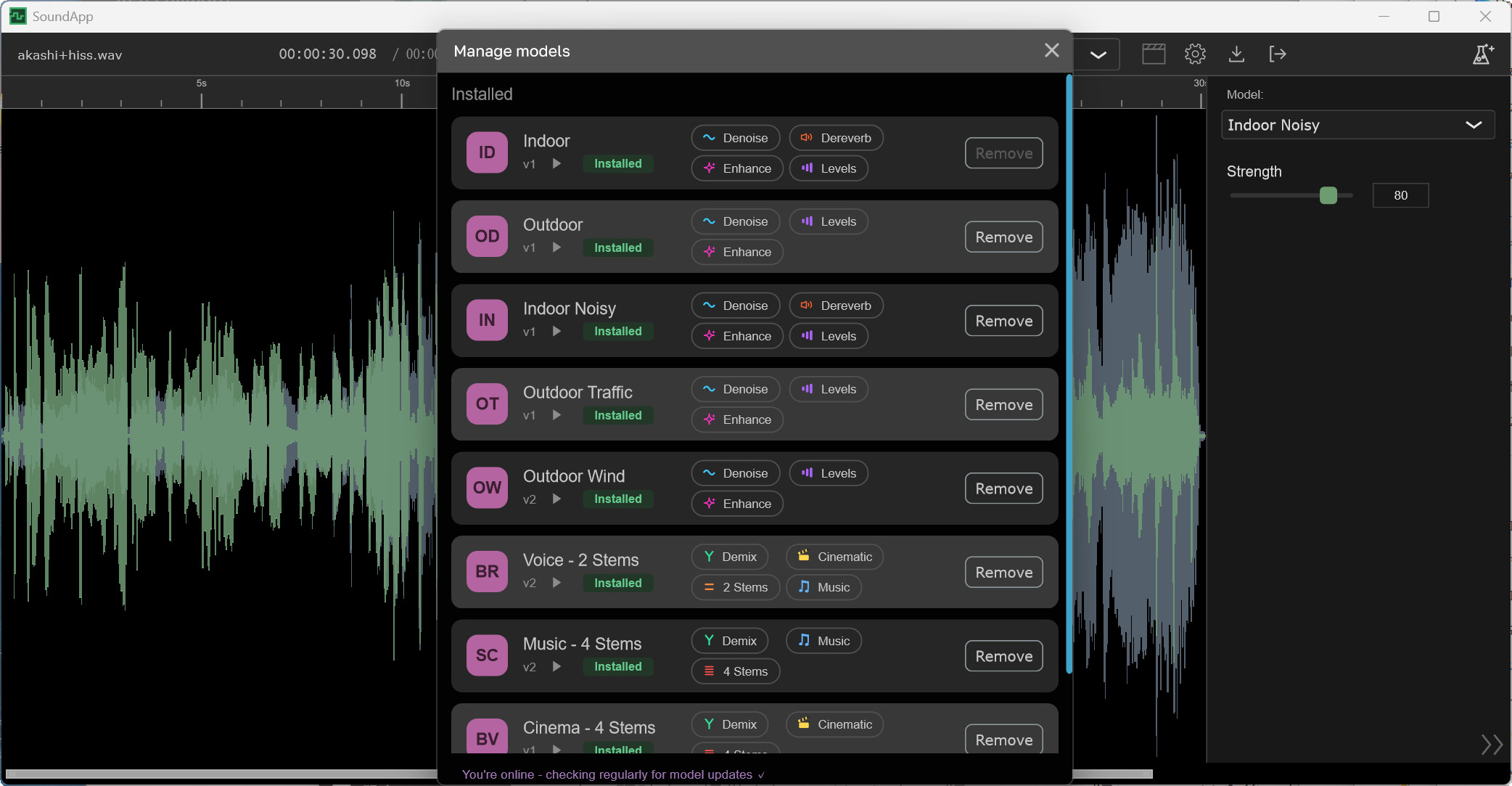This screenshot has width=1512, height=786.
Task: Remove the Cinema - 4 Stems model
Action: (1003, 739)
